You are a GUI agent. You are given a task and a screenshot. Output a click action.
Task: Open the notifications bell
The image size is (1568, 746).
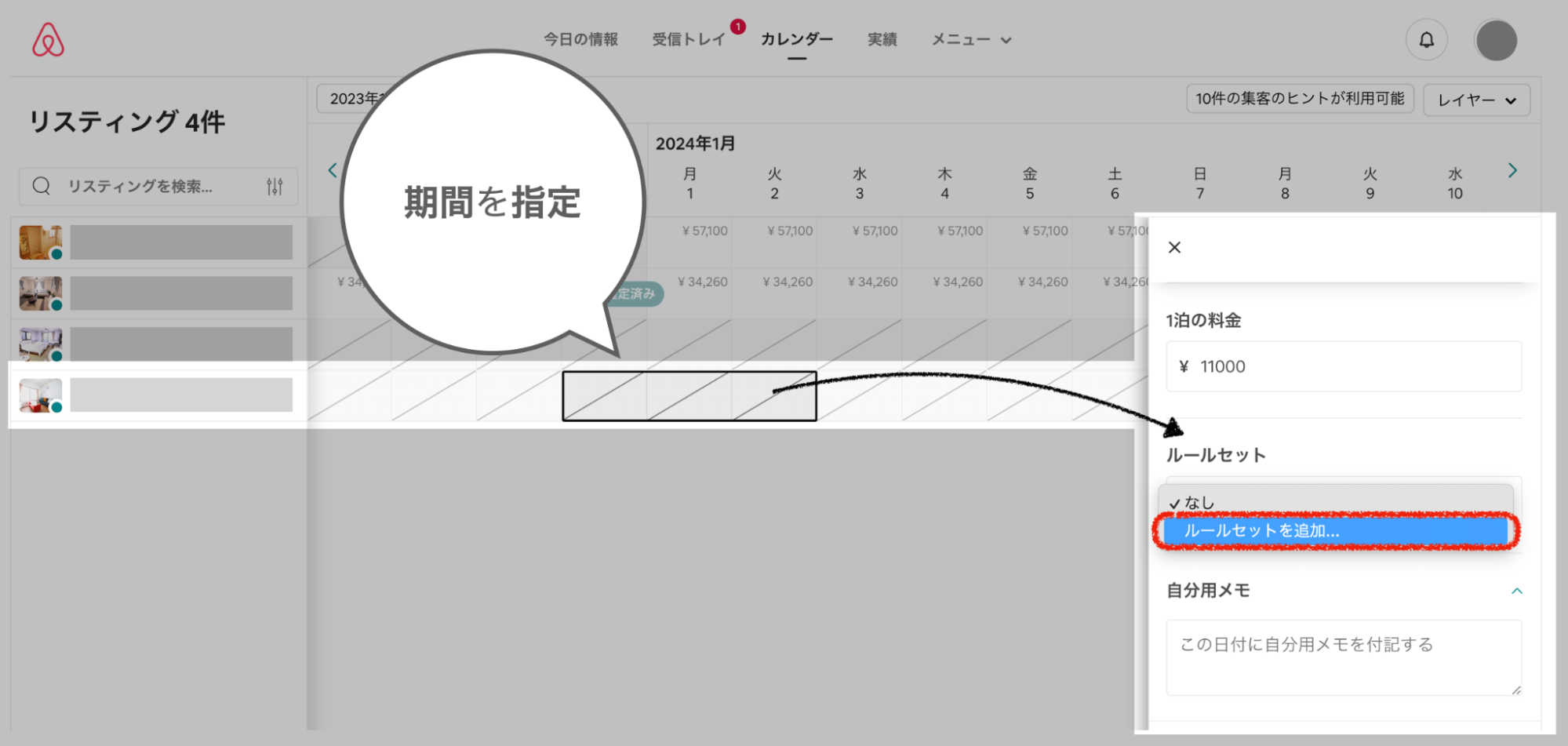tap(1426, 40)
